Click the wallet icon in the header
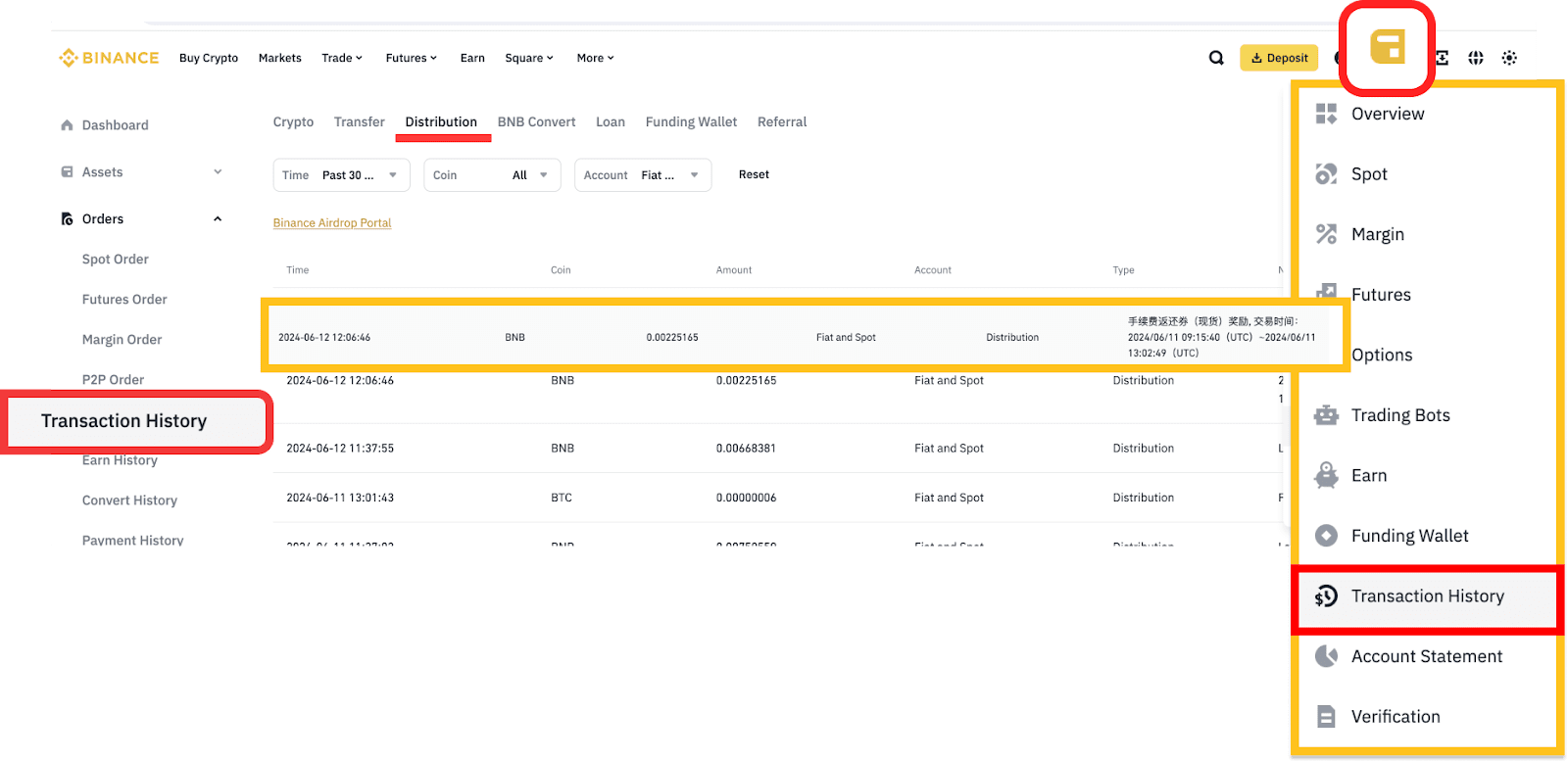 1387,46
